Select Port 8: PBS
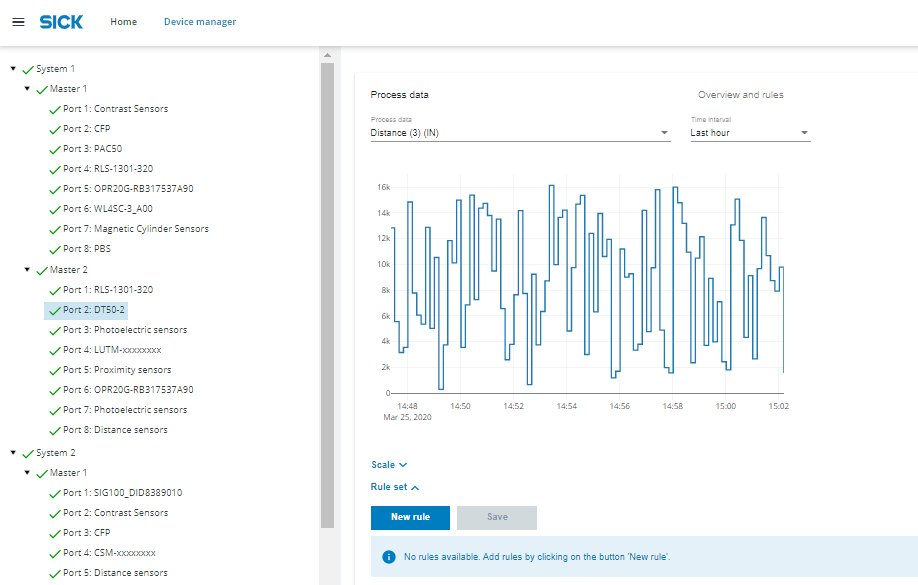The height and width of the screenshot is (585, 918). (87, 249)
